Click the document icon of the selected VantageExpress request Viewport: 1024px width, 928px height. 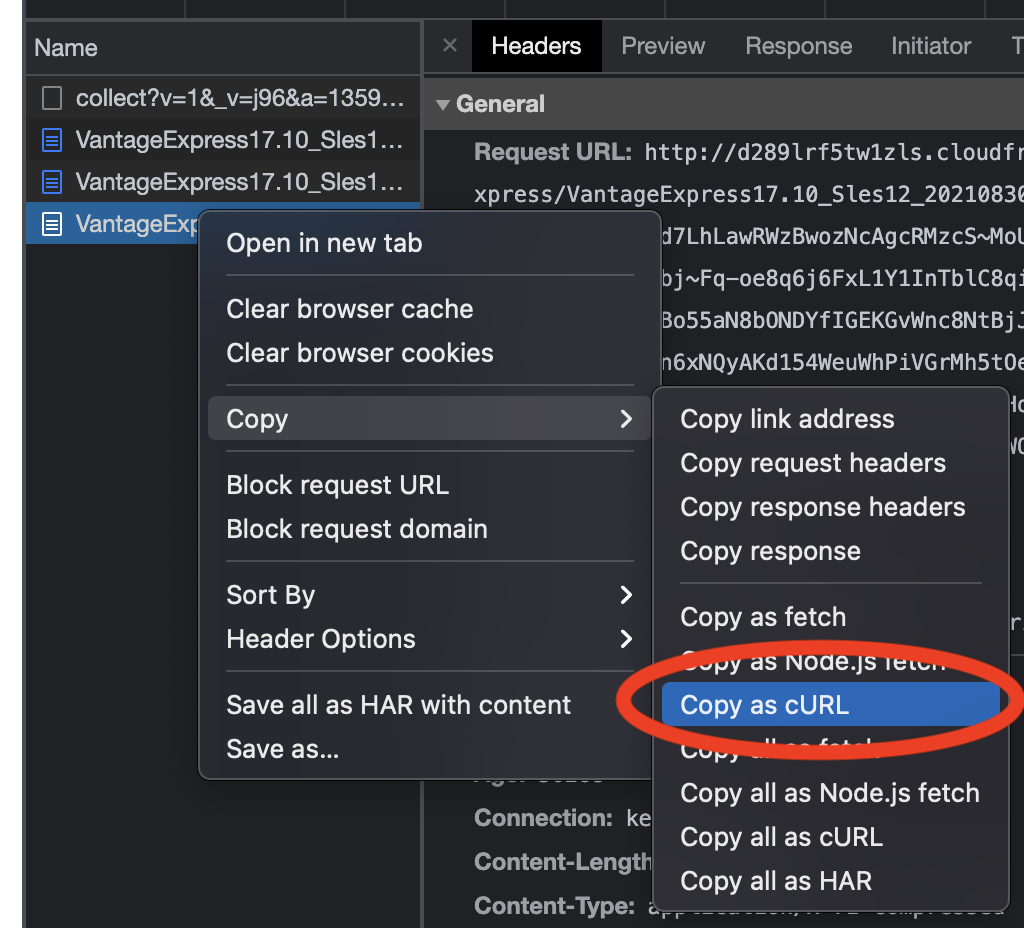51,224
